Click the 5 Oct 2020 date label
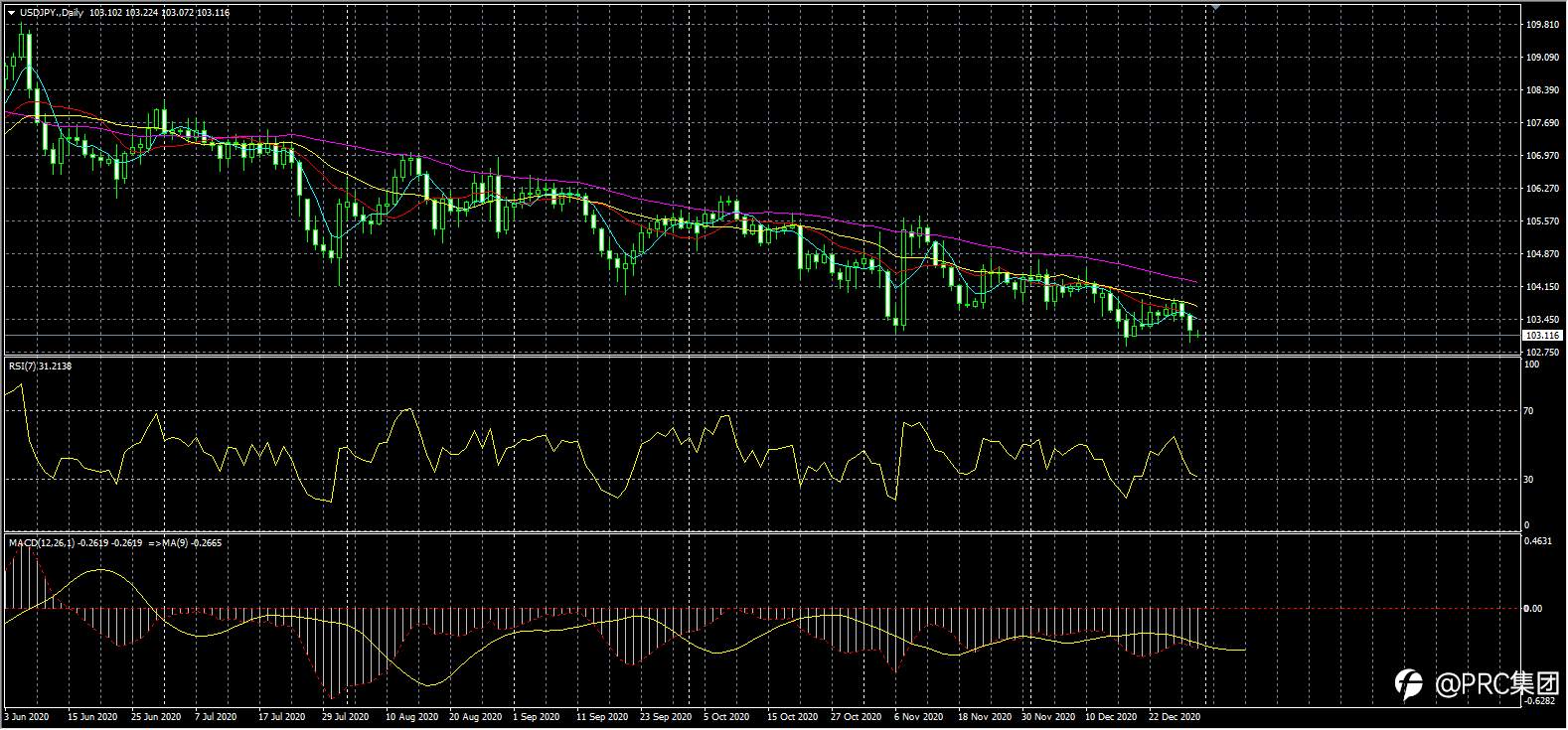This screenshot has width=1568, height=730. [726, 716]
